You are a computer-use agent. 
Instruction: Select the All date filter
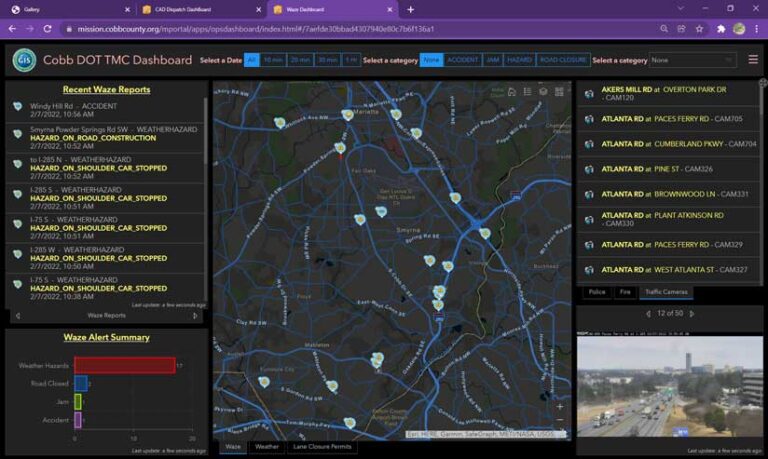tap(252, 60)
